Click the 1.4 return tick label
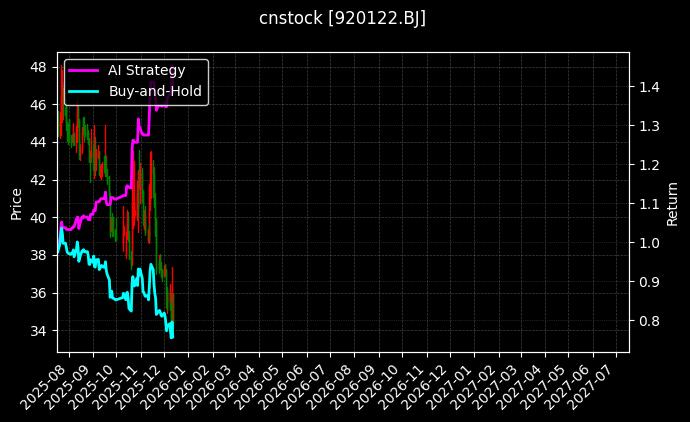The width and height of the screenshot is (690, 422). coord(647,88)
